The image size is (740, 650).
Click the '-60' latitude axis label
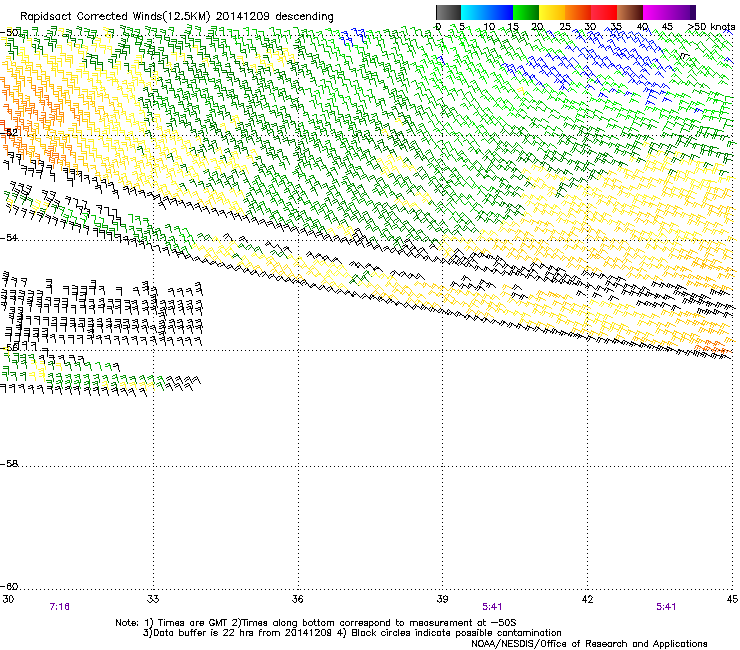(9, 587)
